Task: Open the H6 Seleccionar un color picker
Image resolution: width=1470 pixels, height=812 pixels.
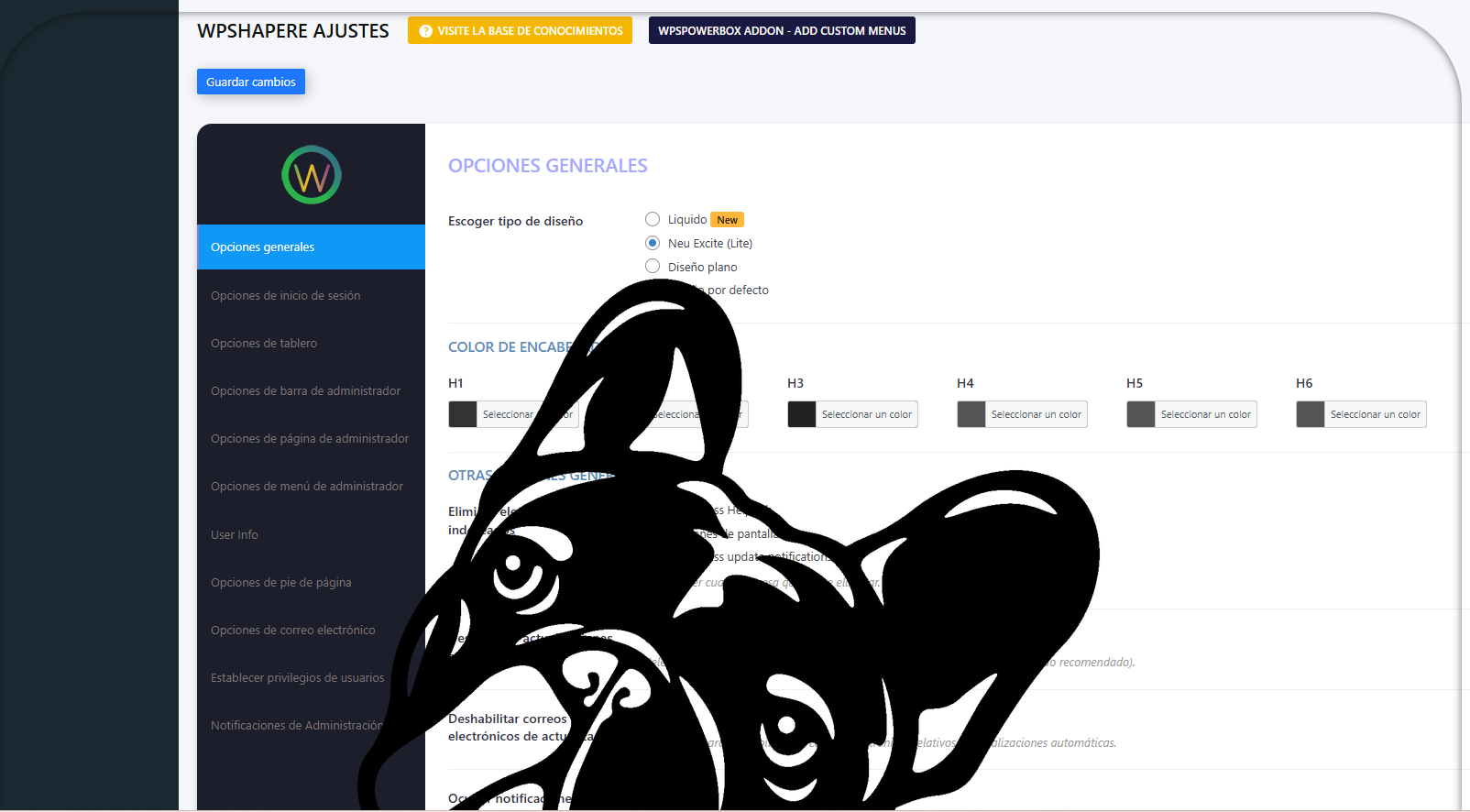Action: [1375, 414]
